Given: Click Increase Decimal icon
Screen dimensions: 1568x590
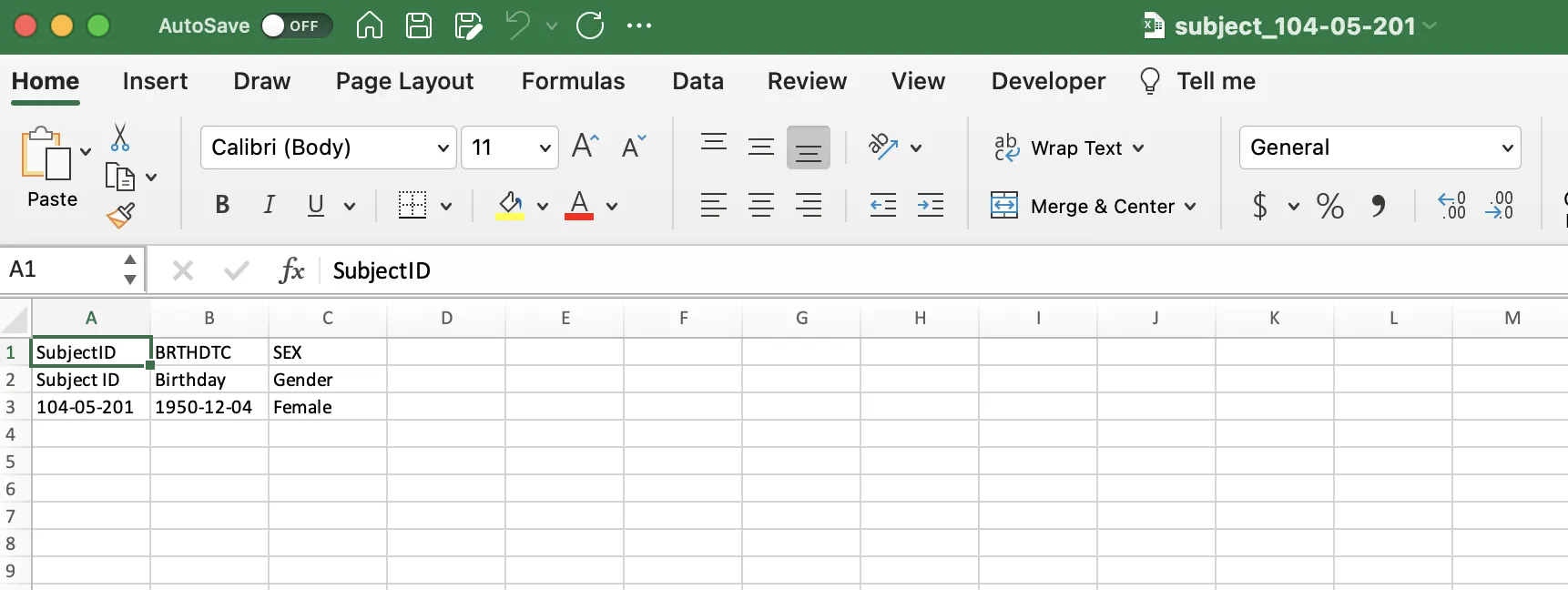Looking at the screenshot, I should point(1451,206).
